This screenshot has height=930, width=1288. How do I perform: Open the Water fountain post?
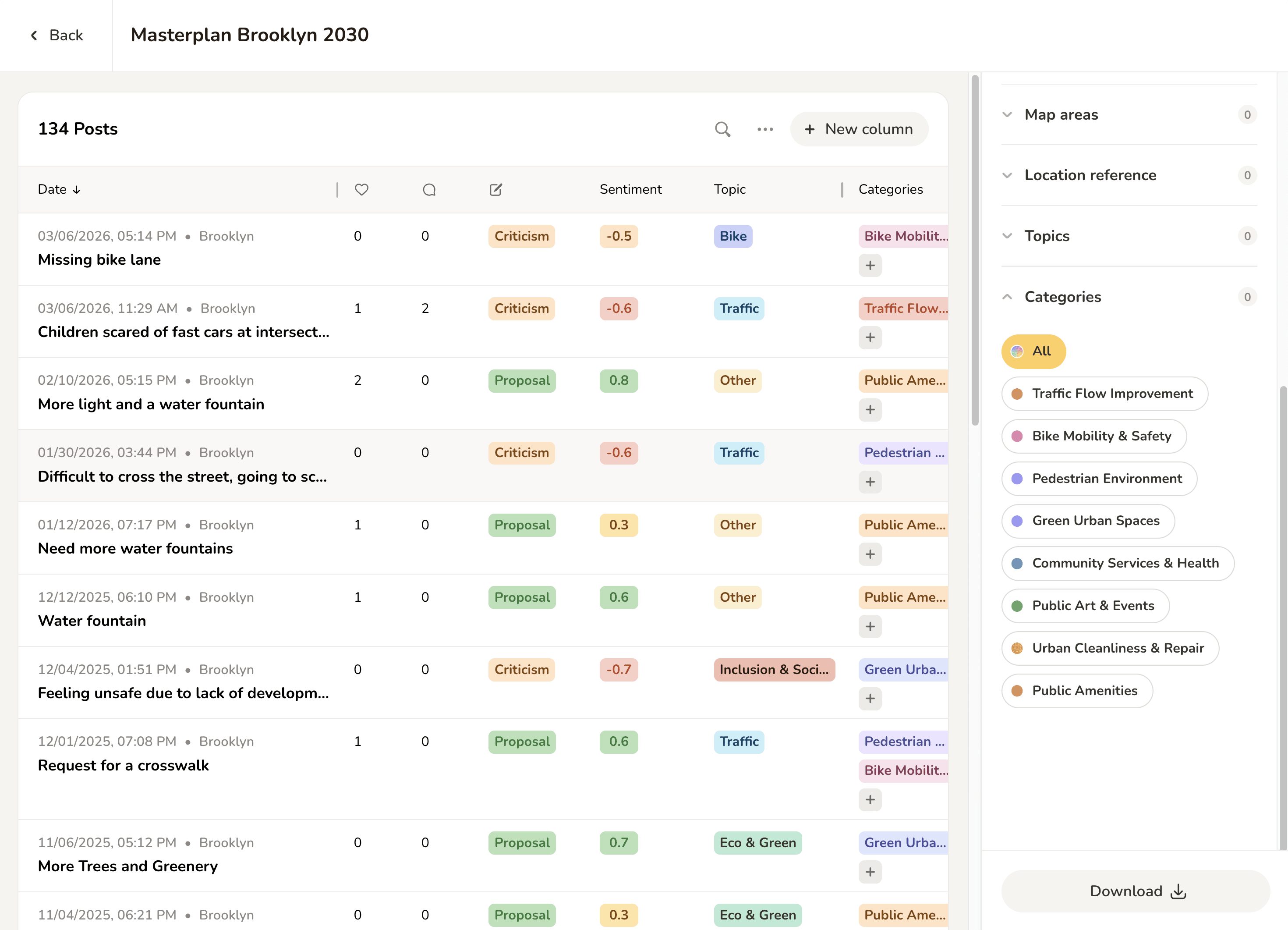[92, 621]
